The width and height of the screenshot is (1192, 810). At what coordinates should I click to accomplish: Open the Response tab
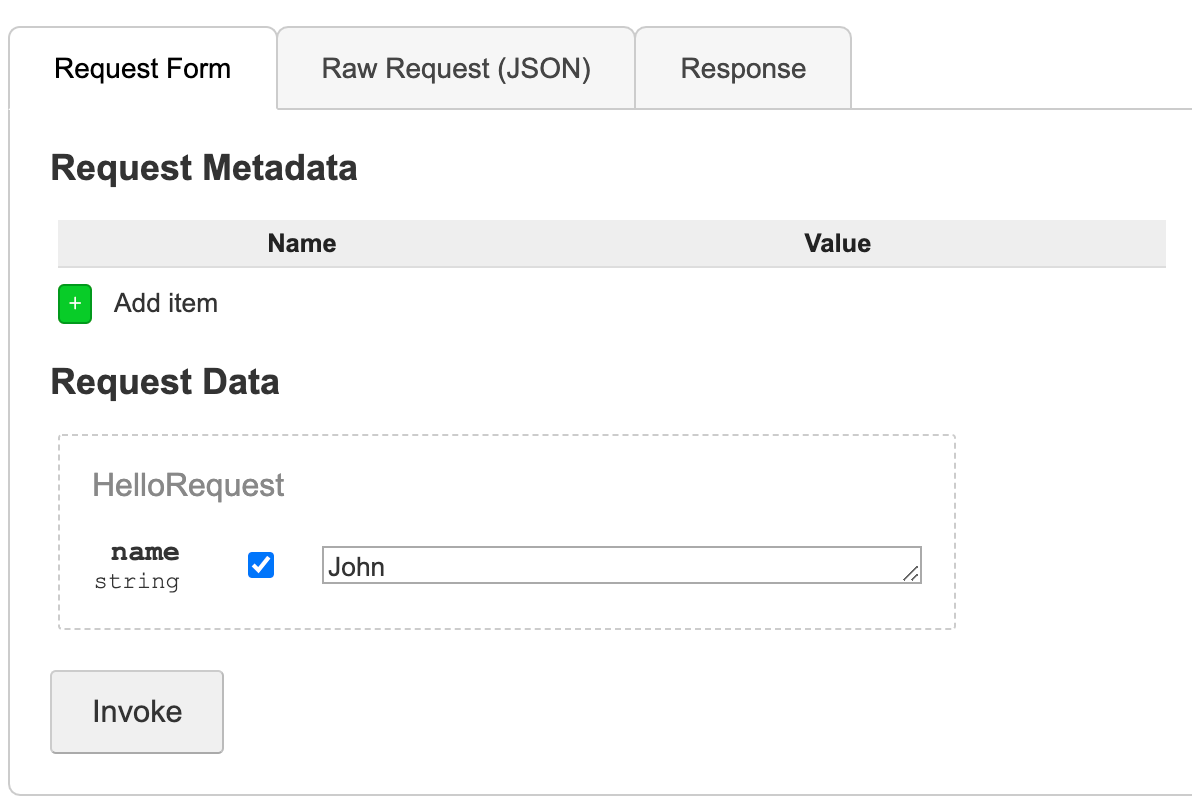pos(743,68)
